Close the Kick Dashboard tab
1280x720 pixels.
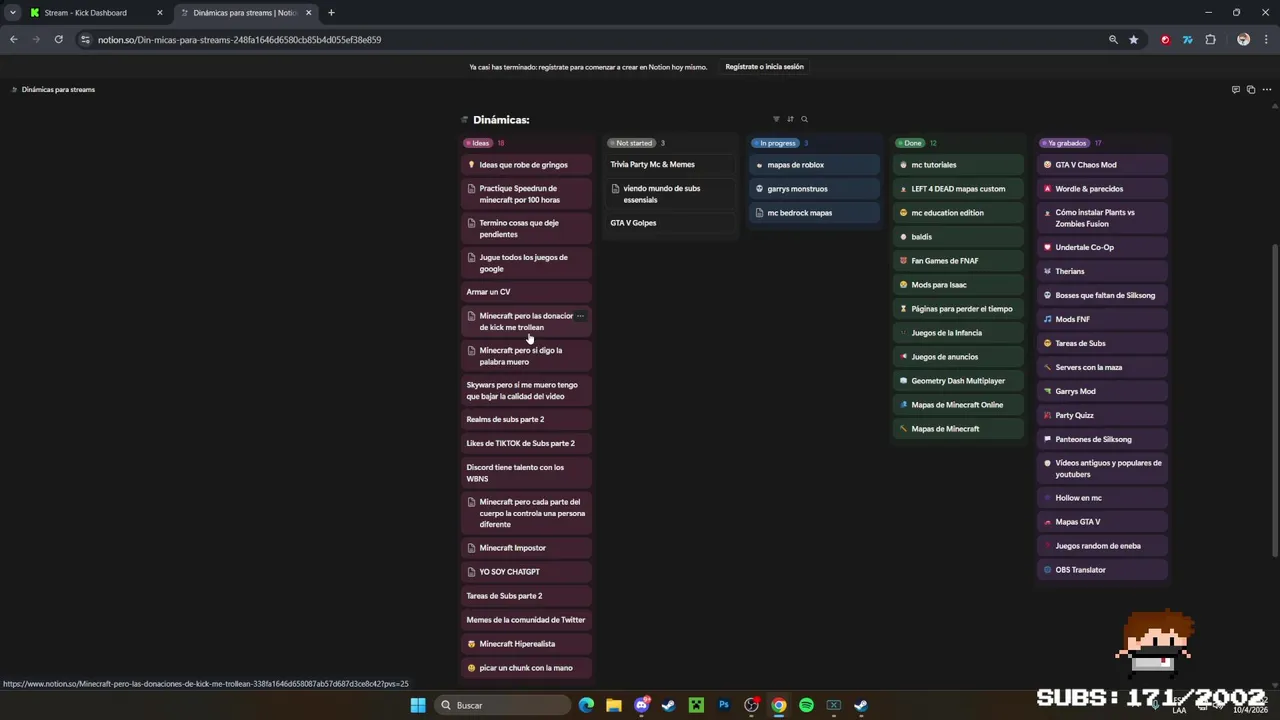pyautogui.click(x=159, y=13)
